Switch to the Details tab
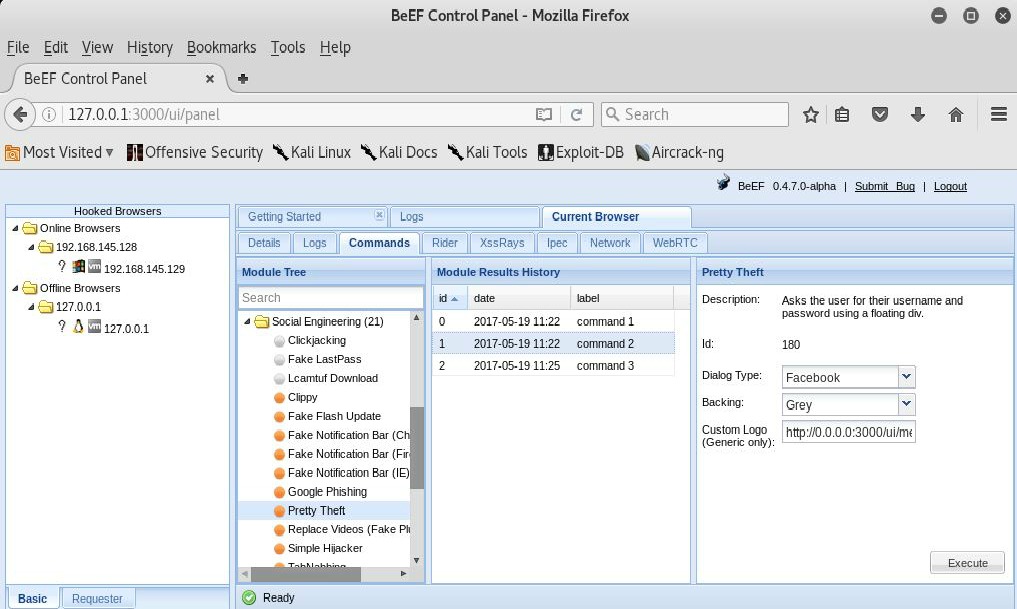Image resolution: width=1017 pixels, height=609 pixels. 264,243
